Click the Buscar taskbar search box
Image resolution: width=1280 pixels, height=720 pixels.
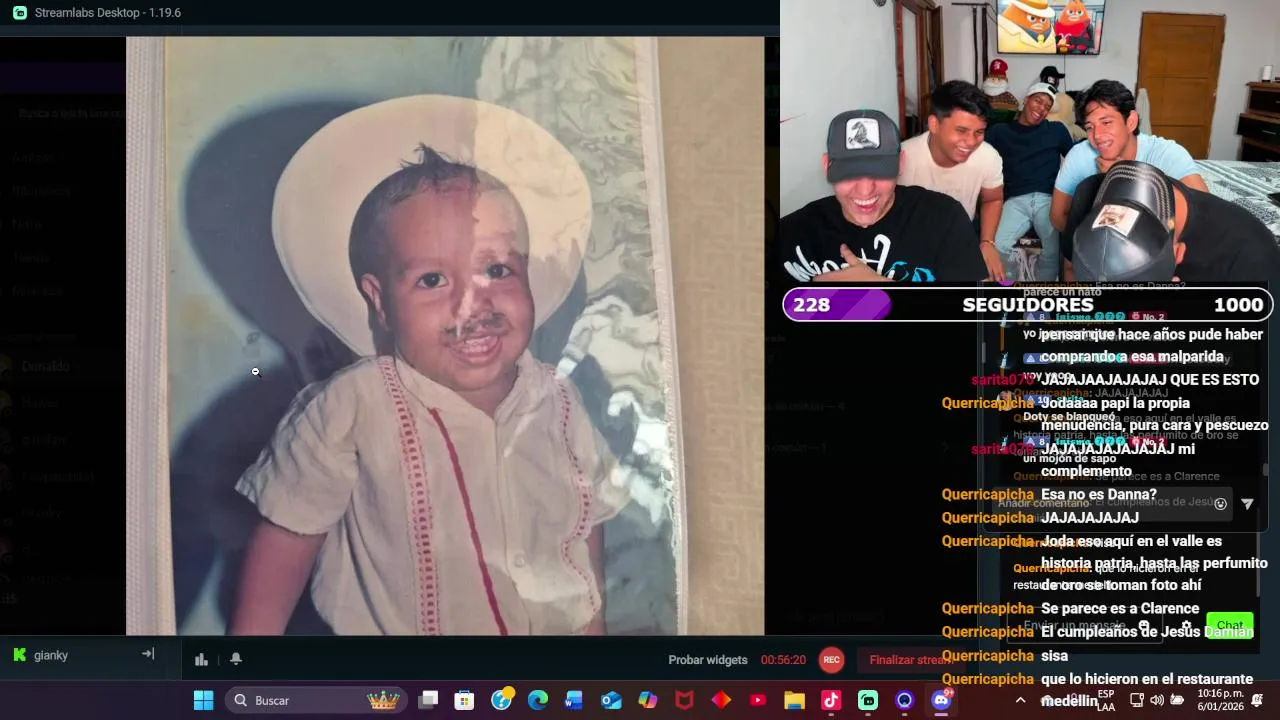click(x=316, y=700)
